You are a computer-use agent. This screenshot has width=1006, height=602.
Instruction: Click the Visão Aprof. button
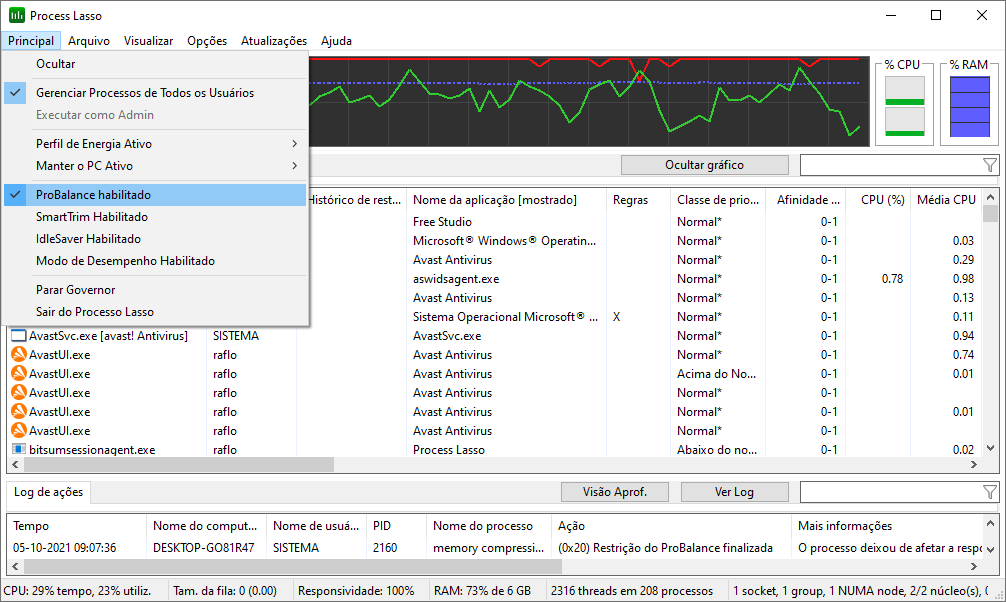coord(615,492)
